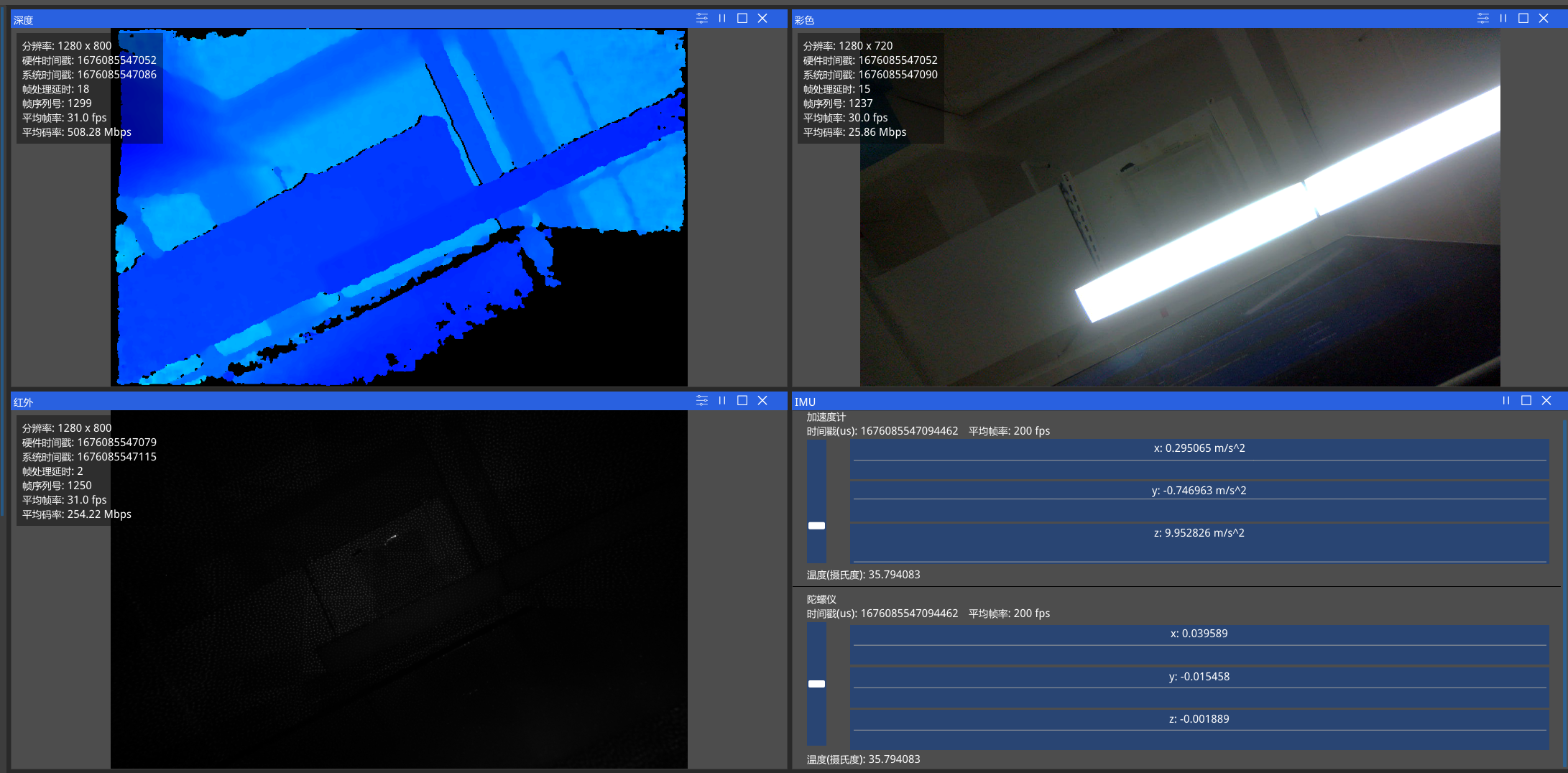Click the color camera image view
The height and width of the screenshot is (773, 1568).
click(x=1180, y=208)
